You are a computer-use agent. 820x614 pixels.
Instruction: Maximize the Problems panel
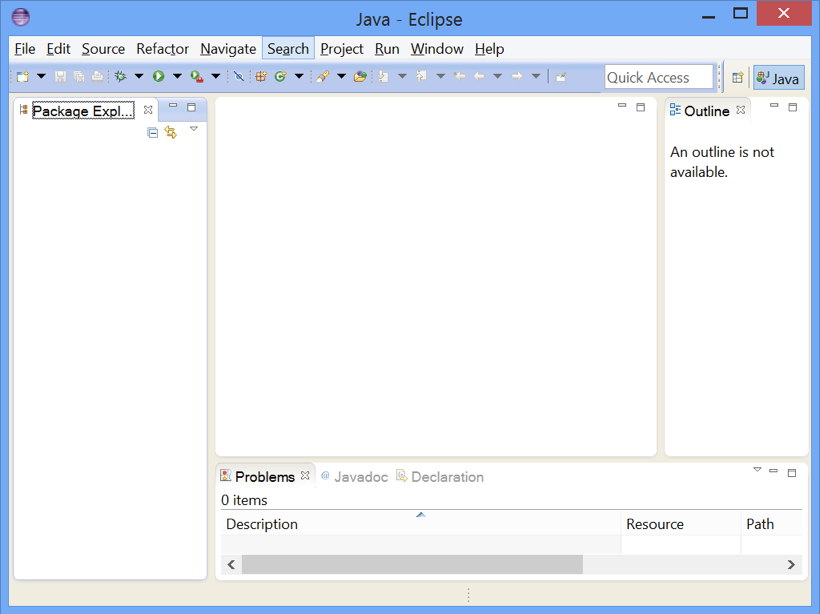point(792,473)
